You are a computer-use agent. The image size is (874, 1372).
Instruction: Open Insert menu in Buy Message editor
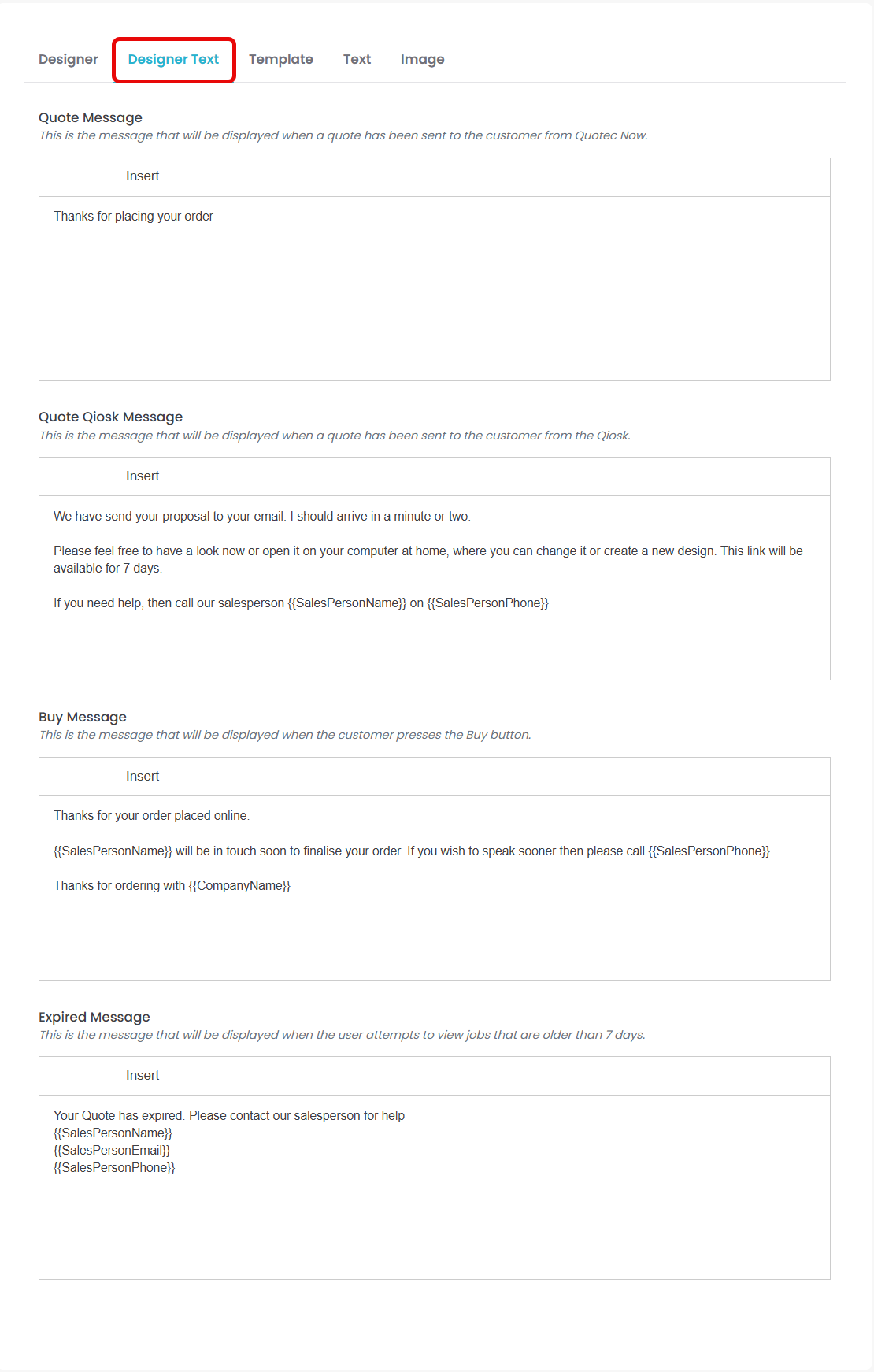pos(143,777)
